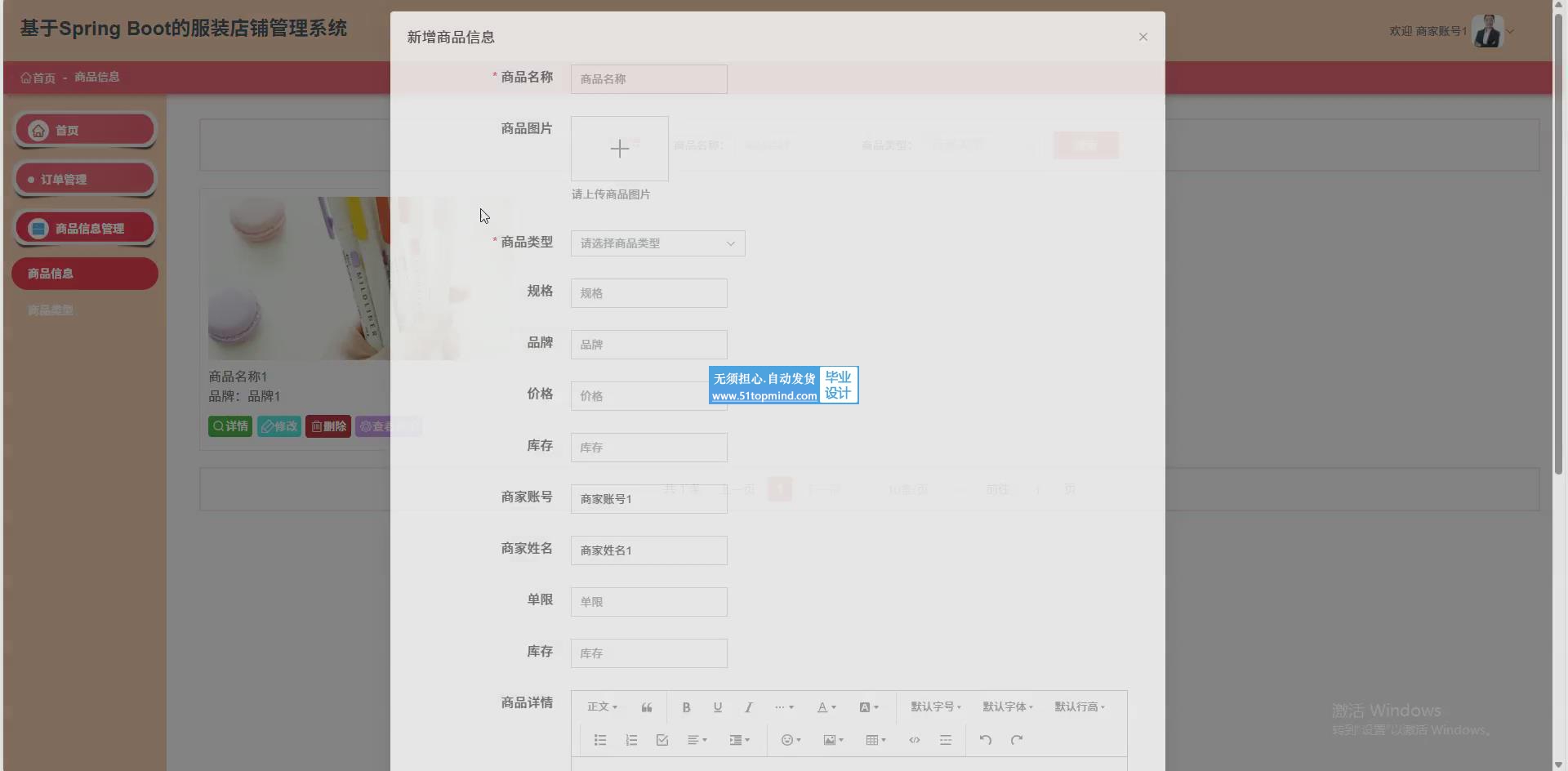Insert a code block with the code icon
The height and width of the screenshot is (771, 1568).
[914, 740]
